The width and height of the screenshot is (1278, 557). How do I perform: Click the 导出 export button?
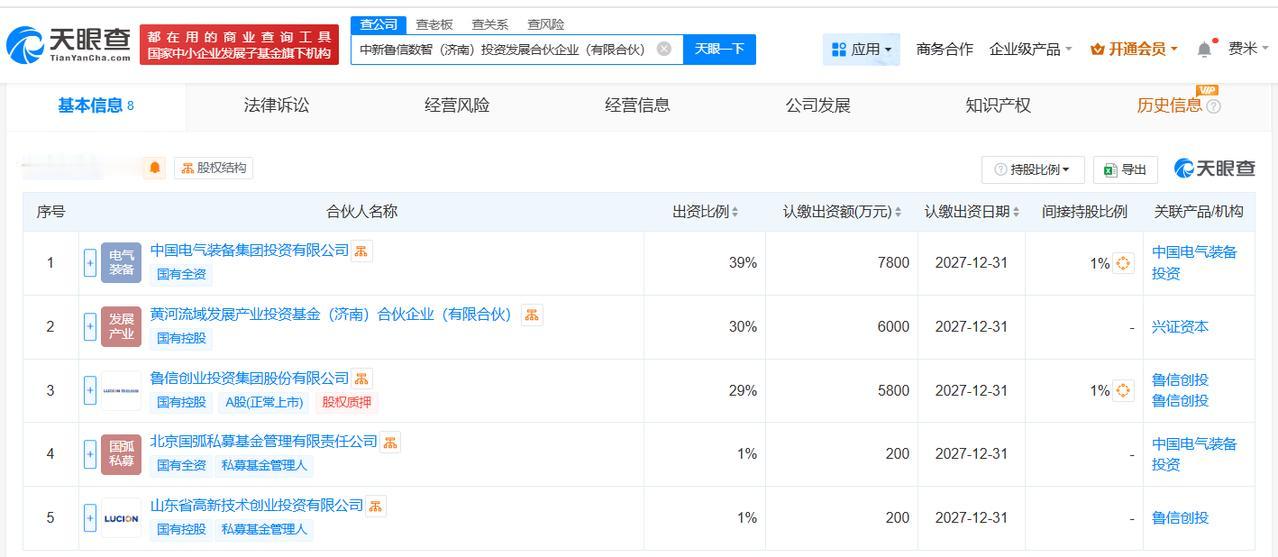tap(1125, 170)
